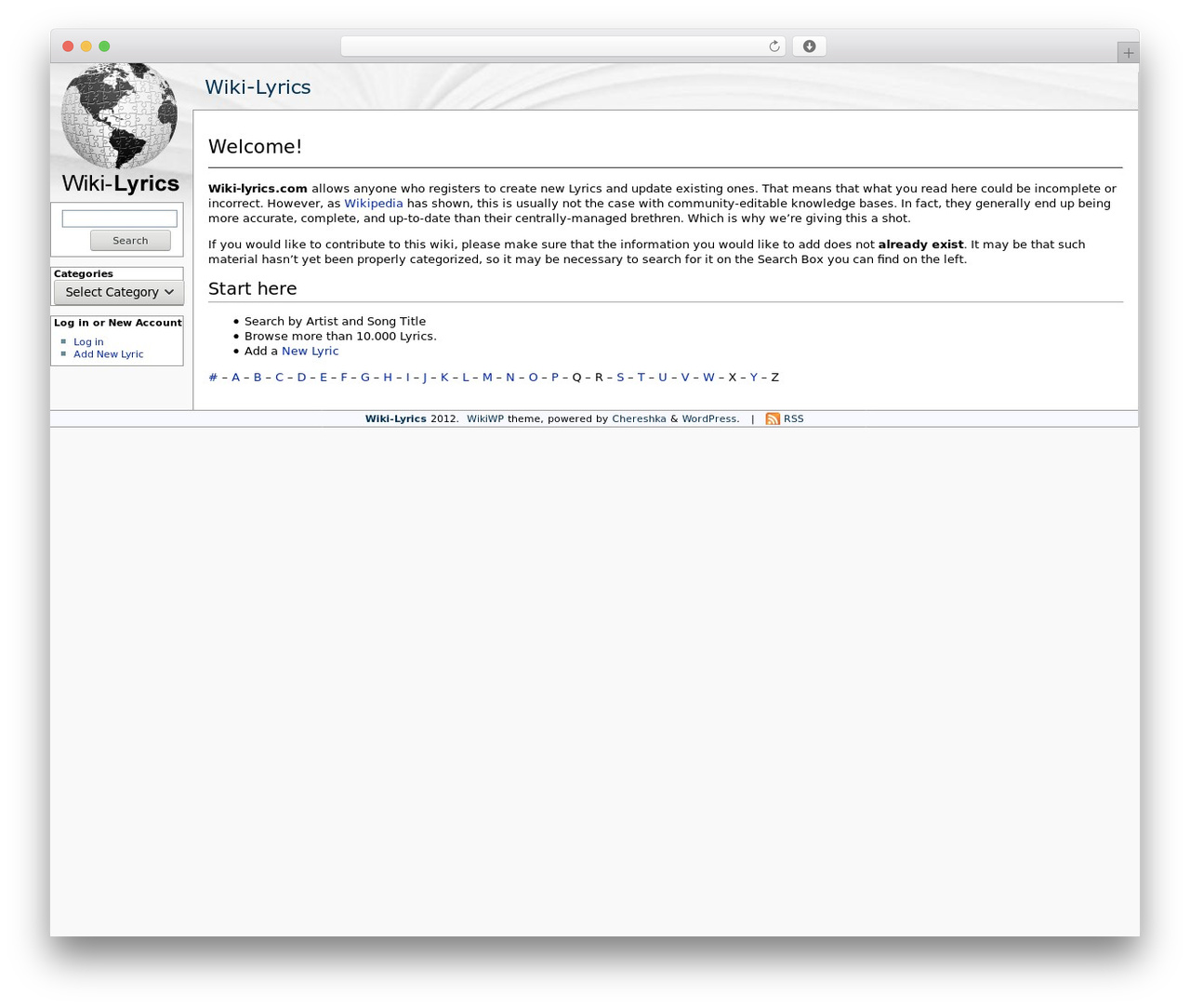Browse lyrics starting with letter J
Screen dimensions: 1190x1008
(425, 378)
